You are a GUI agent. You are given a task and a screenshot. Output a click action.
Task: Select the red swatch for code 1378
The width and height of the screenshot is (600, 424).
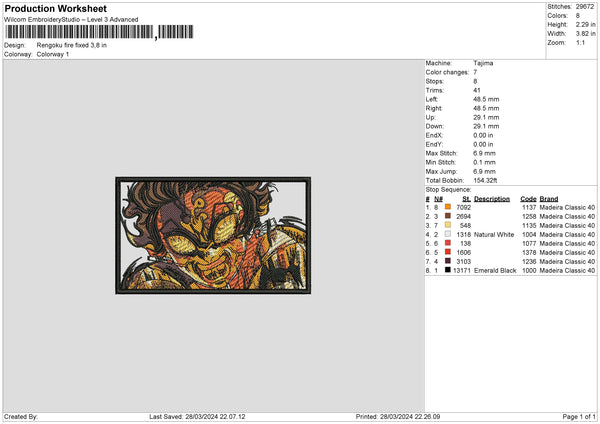point(448,252)
